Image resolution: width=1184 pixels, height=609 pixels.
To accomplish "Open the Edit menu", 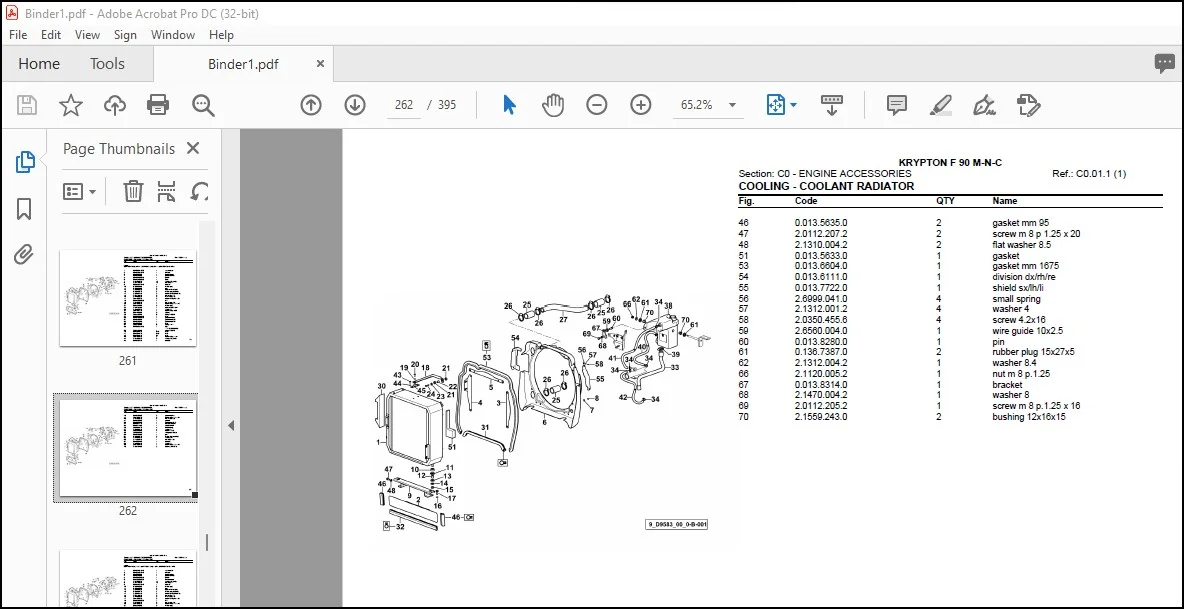I will tap(51, 35).
